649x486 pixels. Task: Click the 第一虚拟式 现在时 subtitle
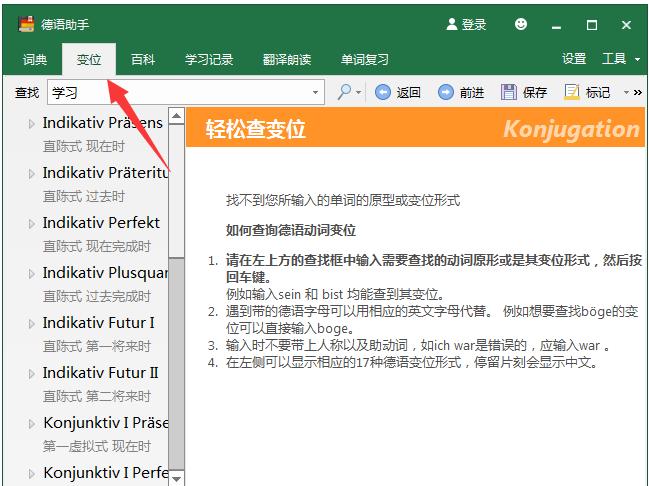coord(97,447)
